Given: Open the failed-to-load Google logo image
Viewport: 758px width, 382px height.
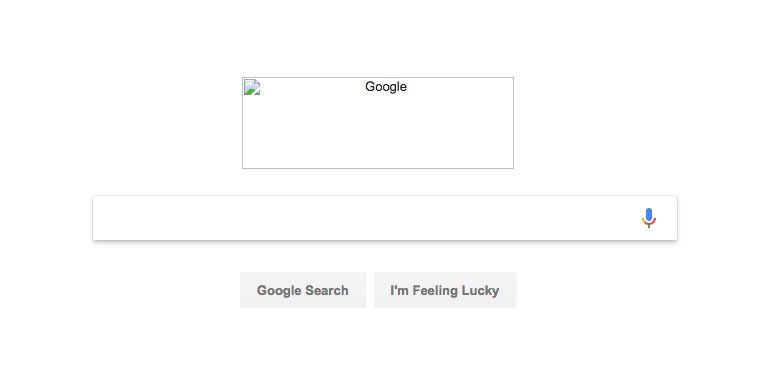Looking at the screenshot, I should (378, 123).
